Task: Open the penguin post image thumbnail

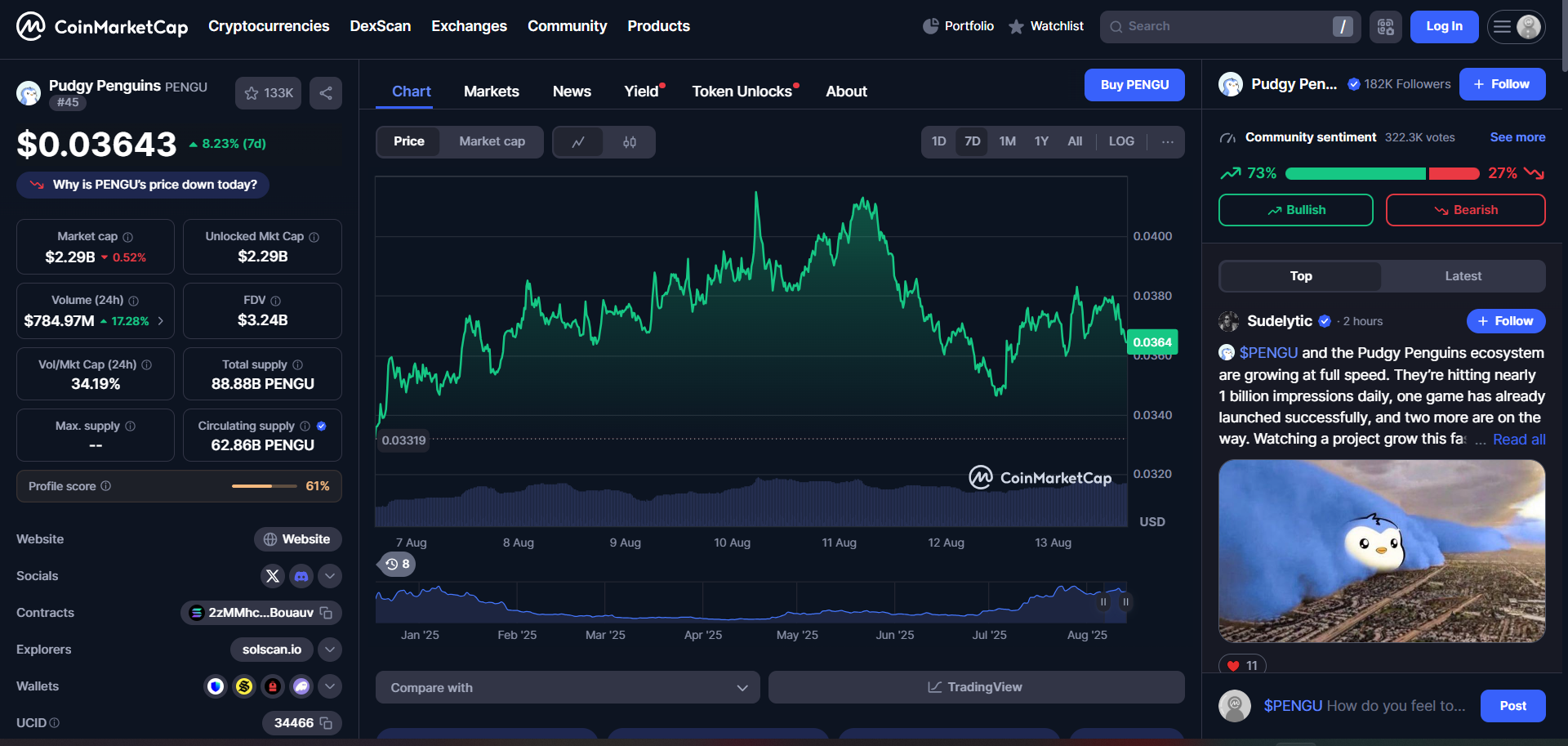Action: click(1382, 551)
